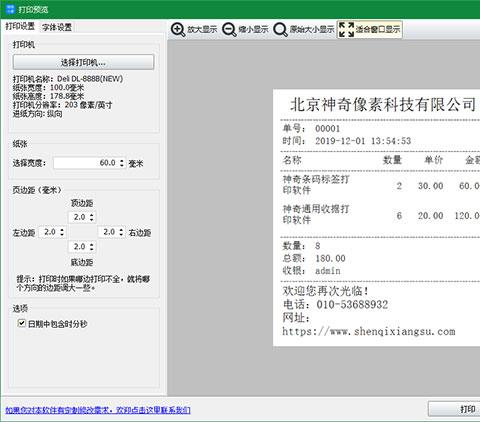Decrease paper width using down stepper arrow
The width and height of the screenshot is (480, 422).
[122, 166]
